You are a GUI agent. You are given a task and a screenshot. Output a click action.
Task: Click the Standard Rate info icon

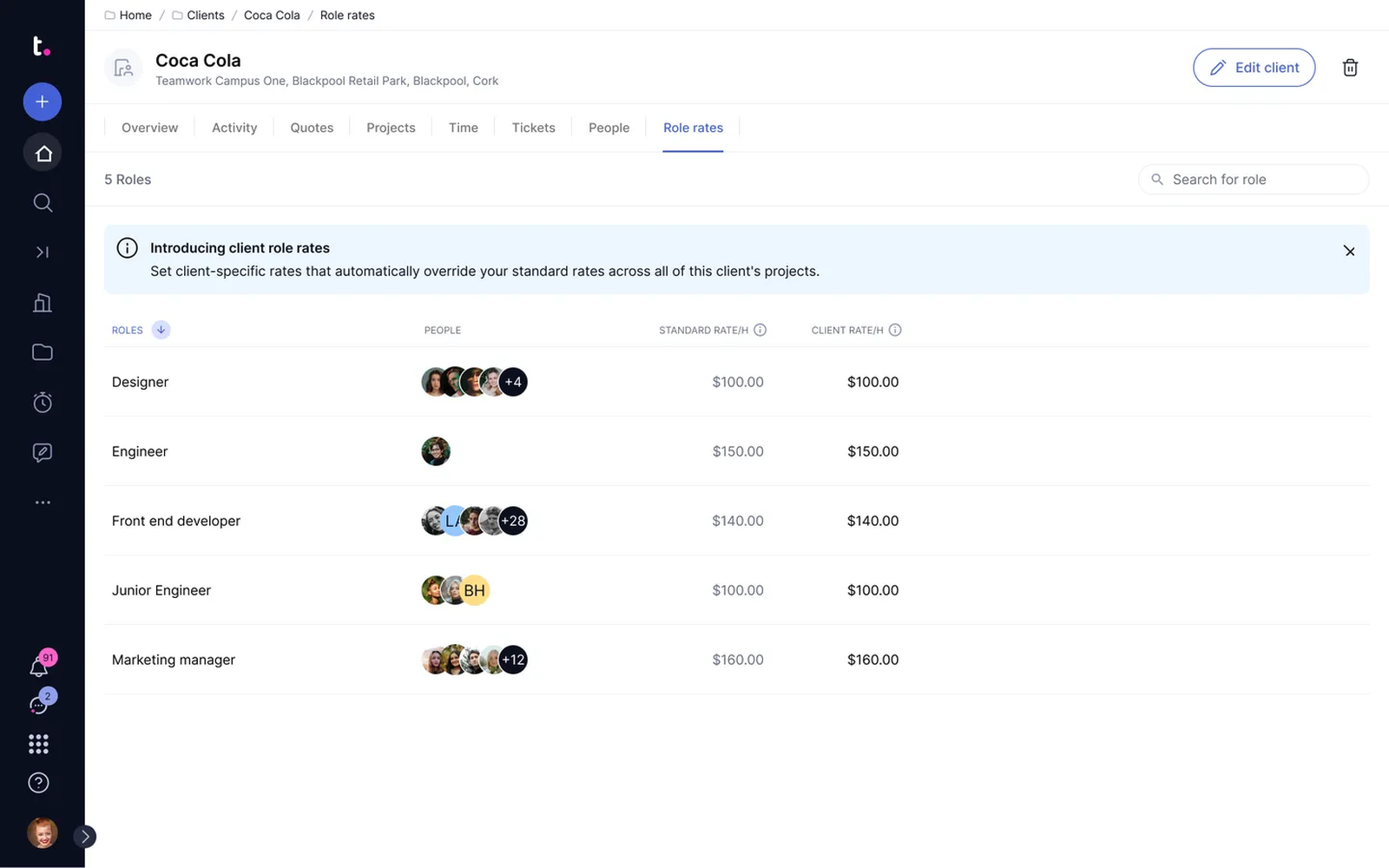[x=760, y=330]
